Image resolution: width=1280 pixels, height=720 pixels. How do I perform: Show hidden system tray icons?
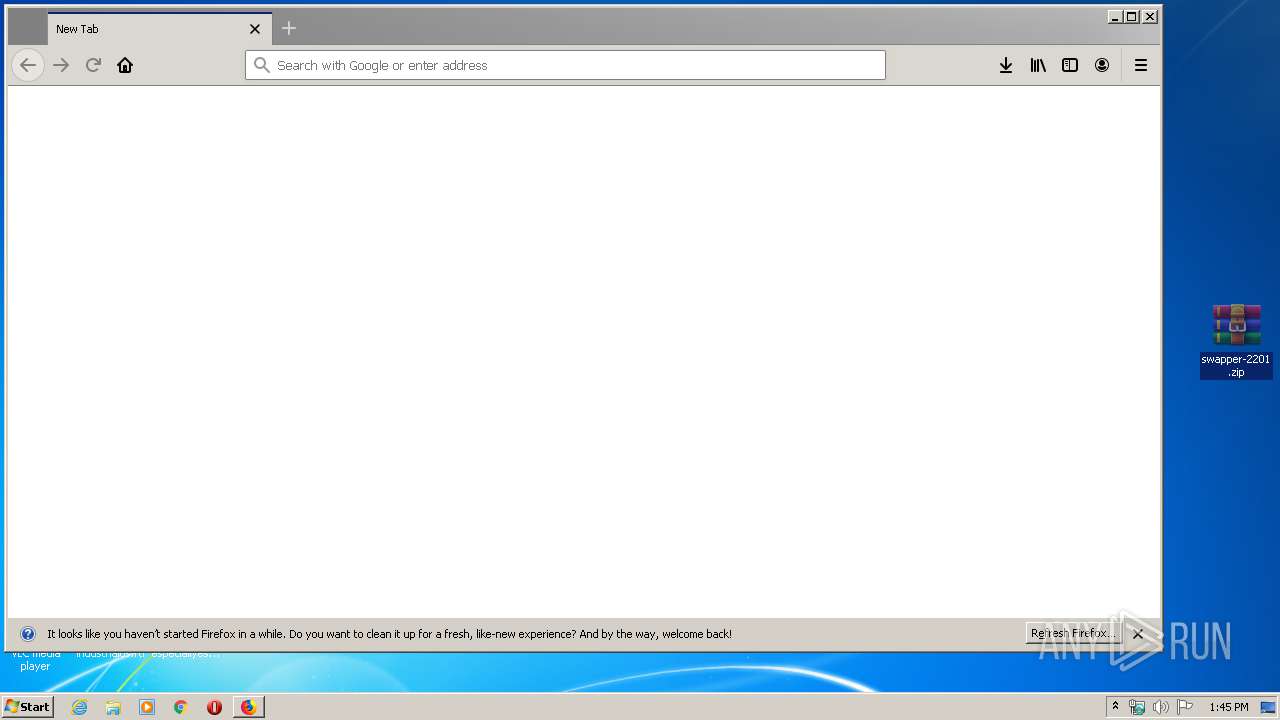pos(1115,707)
